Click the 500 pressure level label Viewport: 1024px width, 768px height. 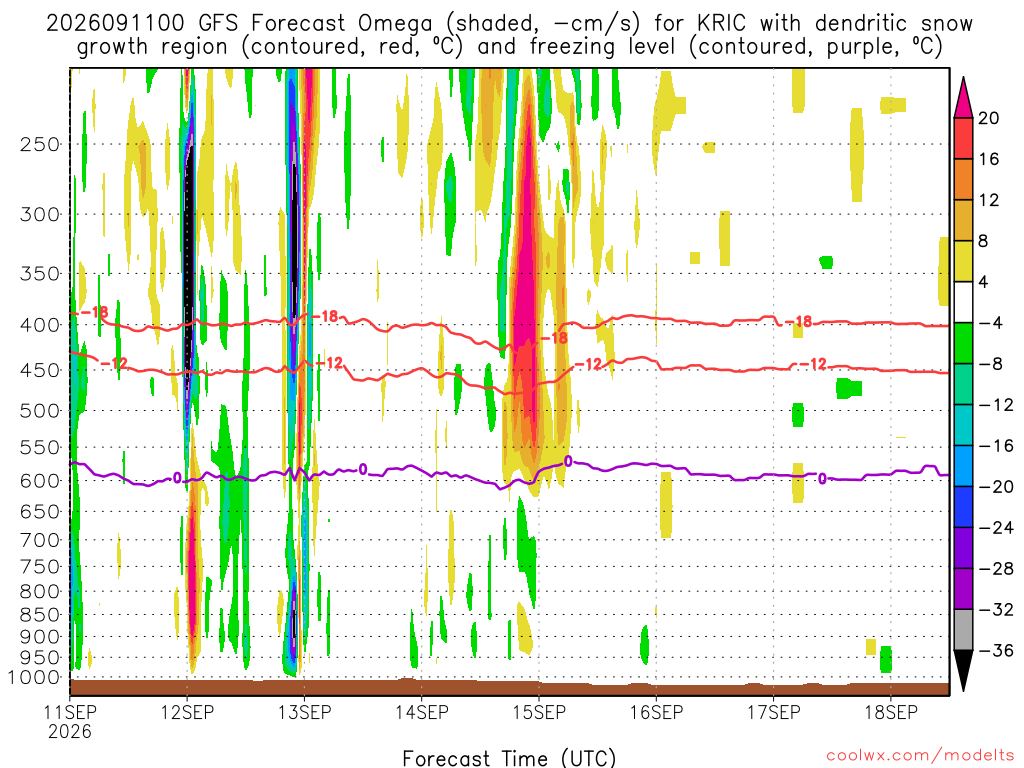coord(40,411)
